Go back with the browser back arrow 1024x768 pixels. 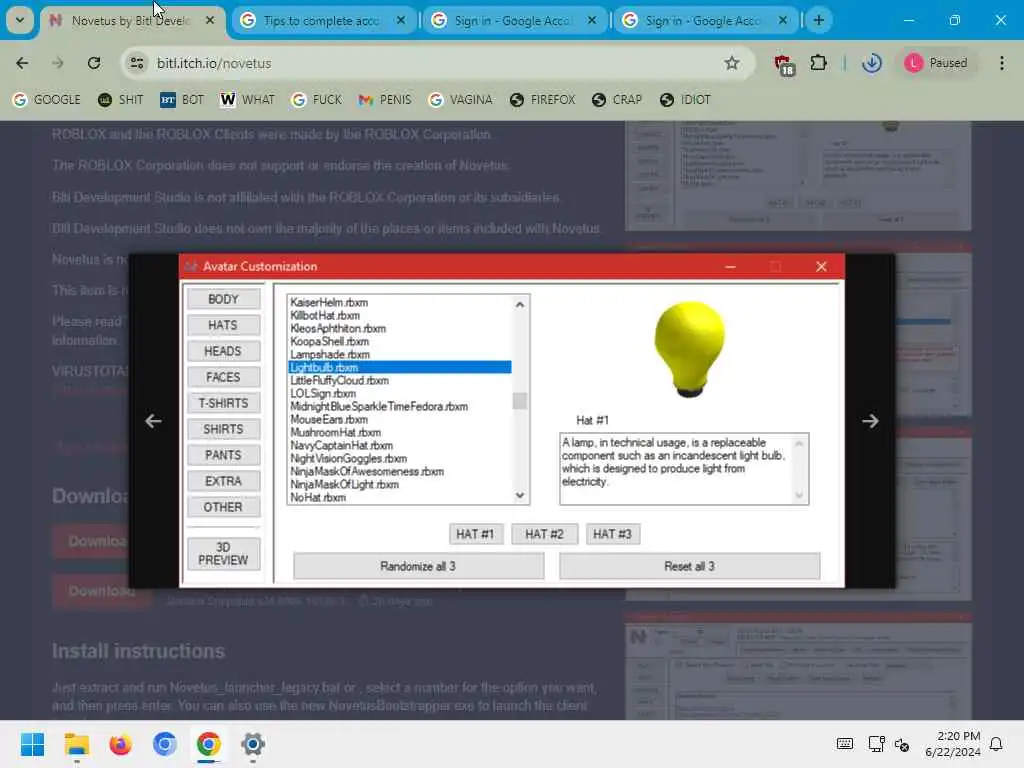click(x=22, y=63)
